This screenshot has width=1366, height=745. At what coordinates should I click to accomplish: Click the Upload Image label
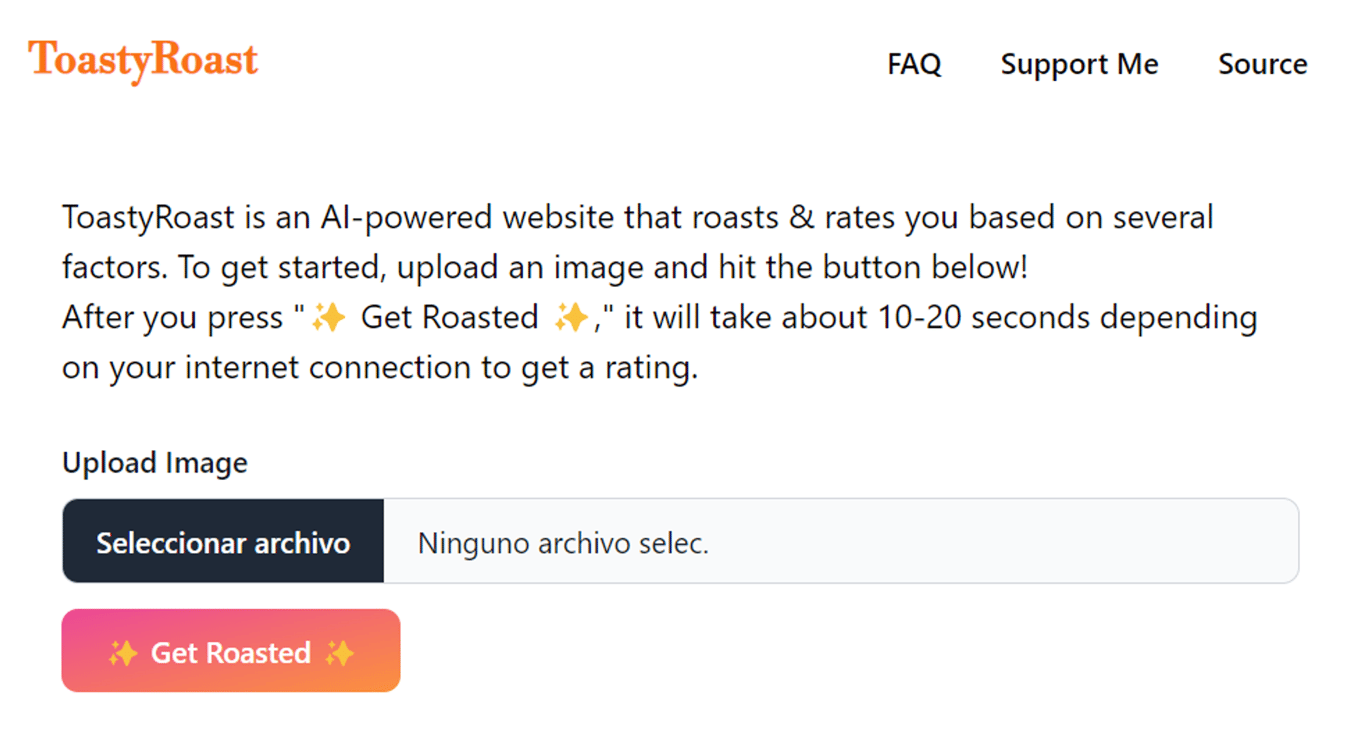pos(155,463)
